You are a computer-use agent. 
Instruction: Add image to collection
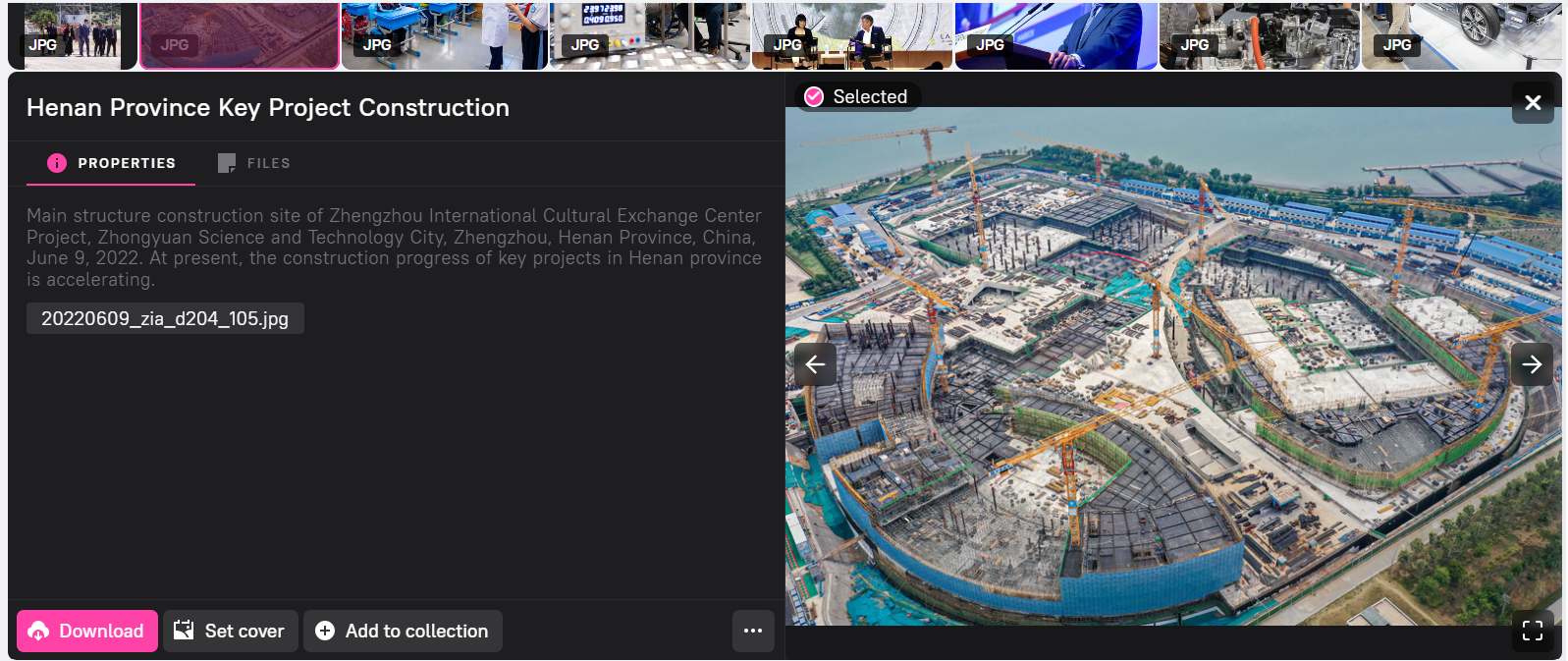pos(403,631)
